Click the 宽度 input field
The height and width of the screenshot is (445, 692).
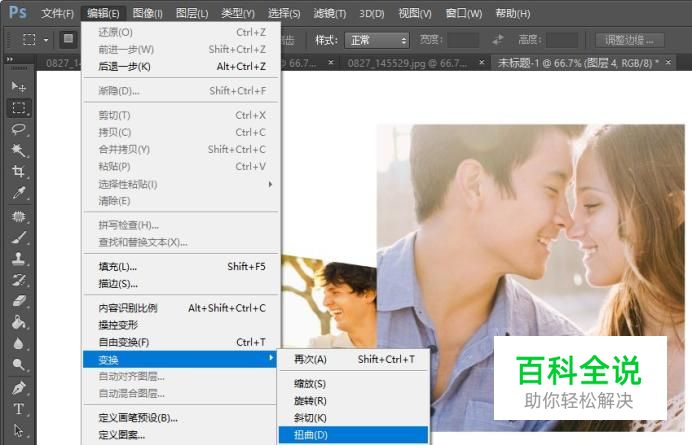tap(463, 40)
